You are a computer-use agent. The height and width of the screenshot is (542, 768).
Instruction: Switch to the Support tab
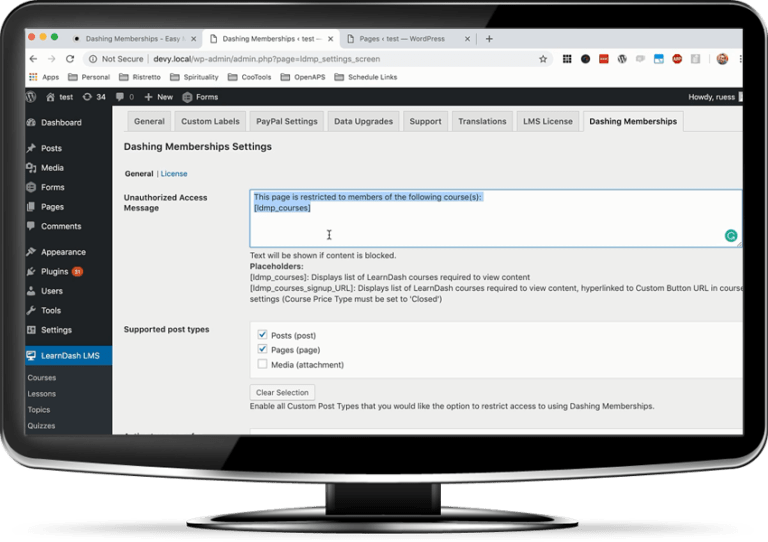coord(425,121)
